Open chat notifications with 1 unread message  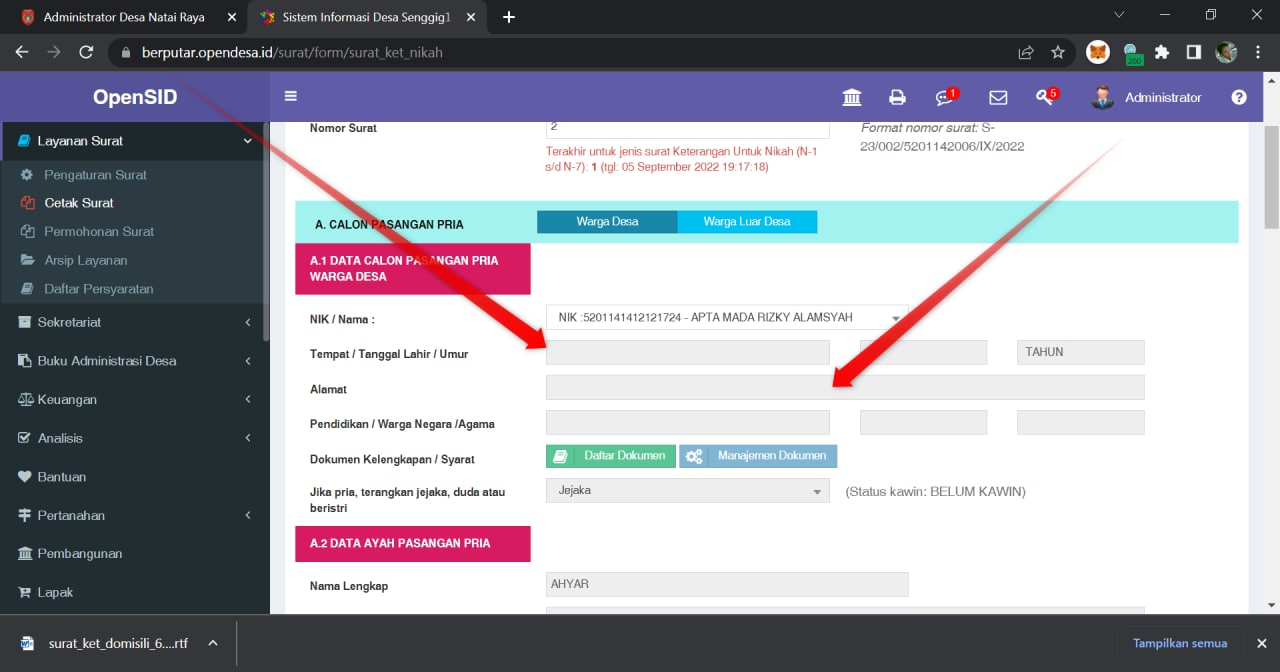click(944, 97)
